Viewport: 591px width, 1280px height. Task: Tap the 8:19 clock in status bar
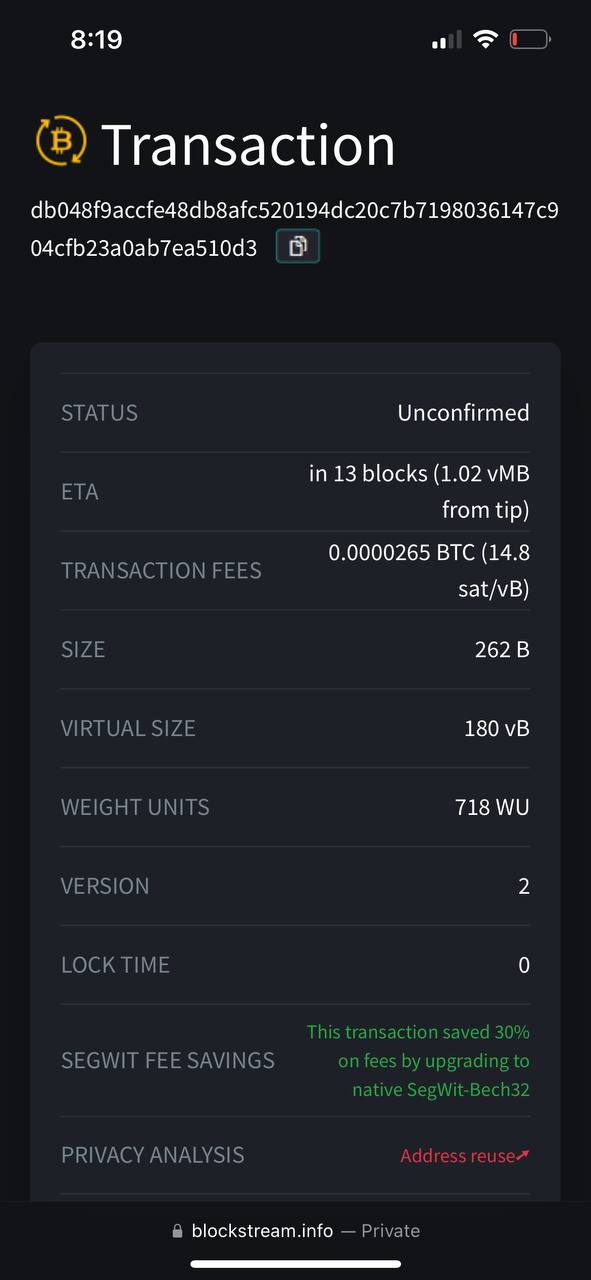pos(96,40)
